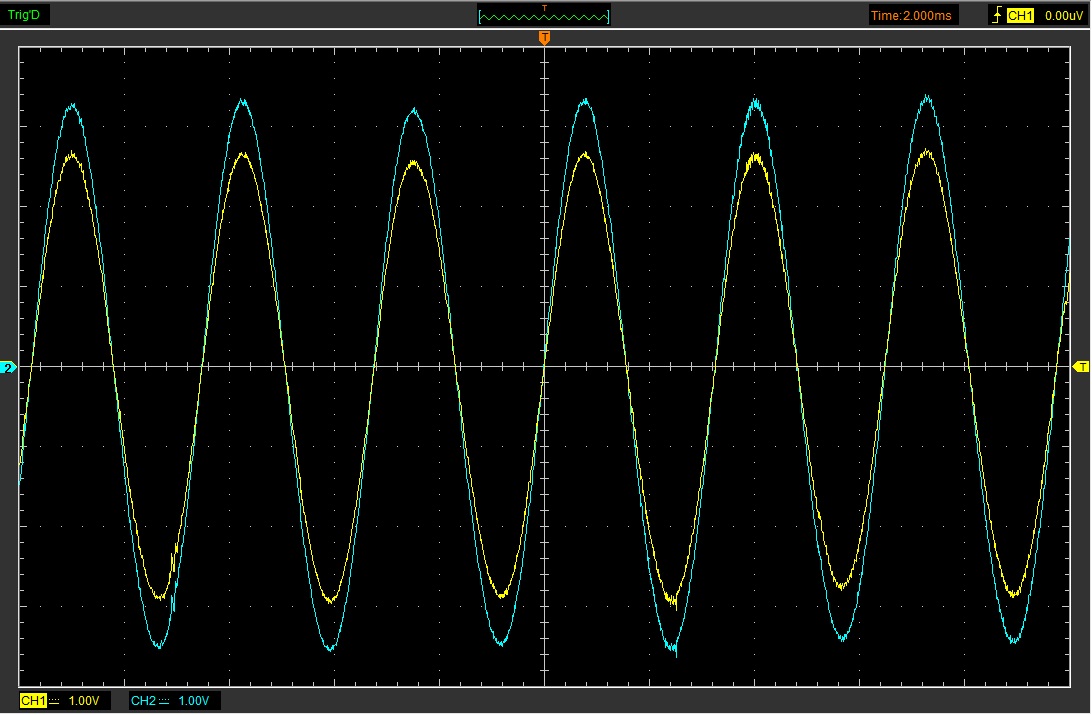Click the leftmost trough of cyan CH2 trace
The image size is (1092, 715).
pyautogui.click(x=159, y=646)
